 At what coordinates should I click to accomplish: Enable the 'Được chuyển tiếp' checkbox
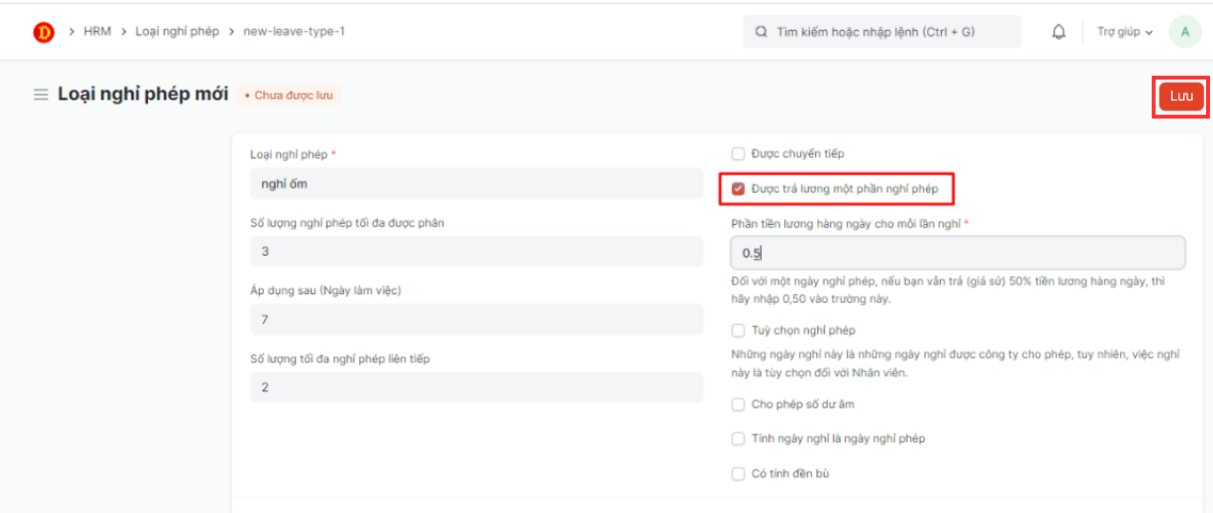point(738,154)
